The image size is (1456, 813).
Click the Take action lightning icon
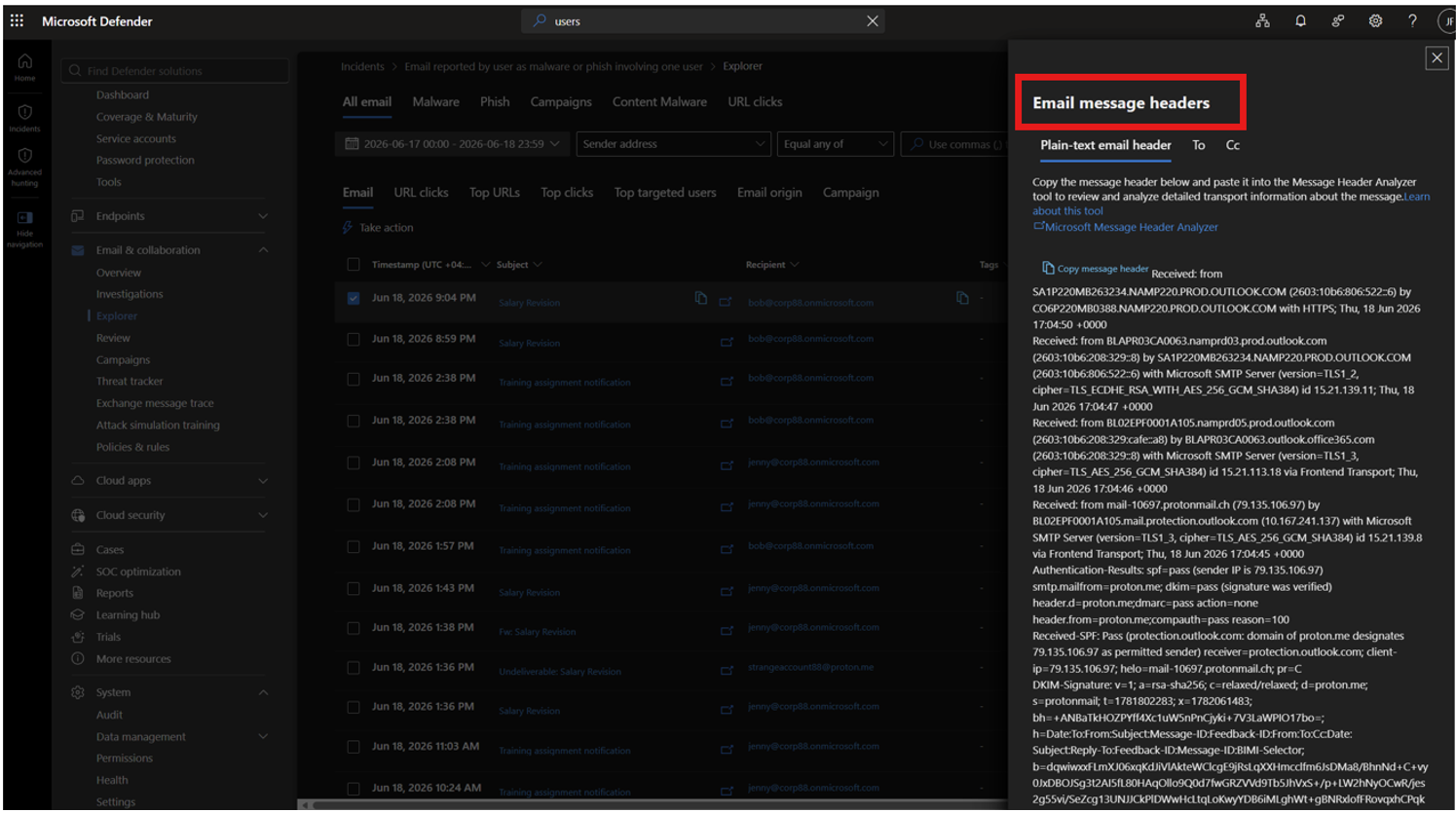348,227
